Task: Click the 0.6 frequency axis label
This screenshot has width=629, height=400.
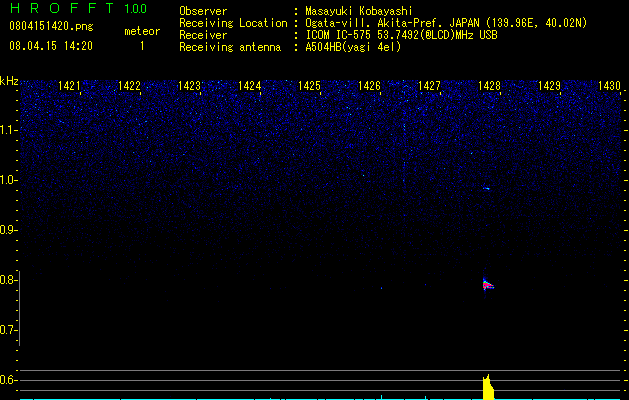Action: [8, 380]
